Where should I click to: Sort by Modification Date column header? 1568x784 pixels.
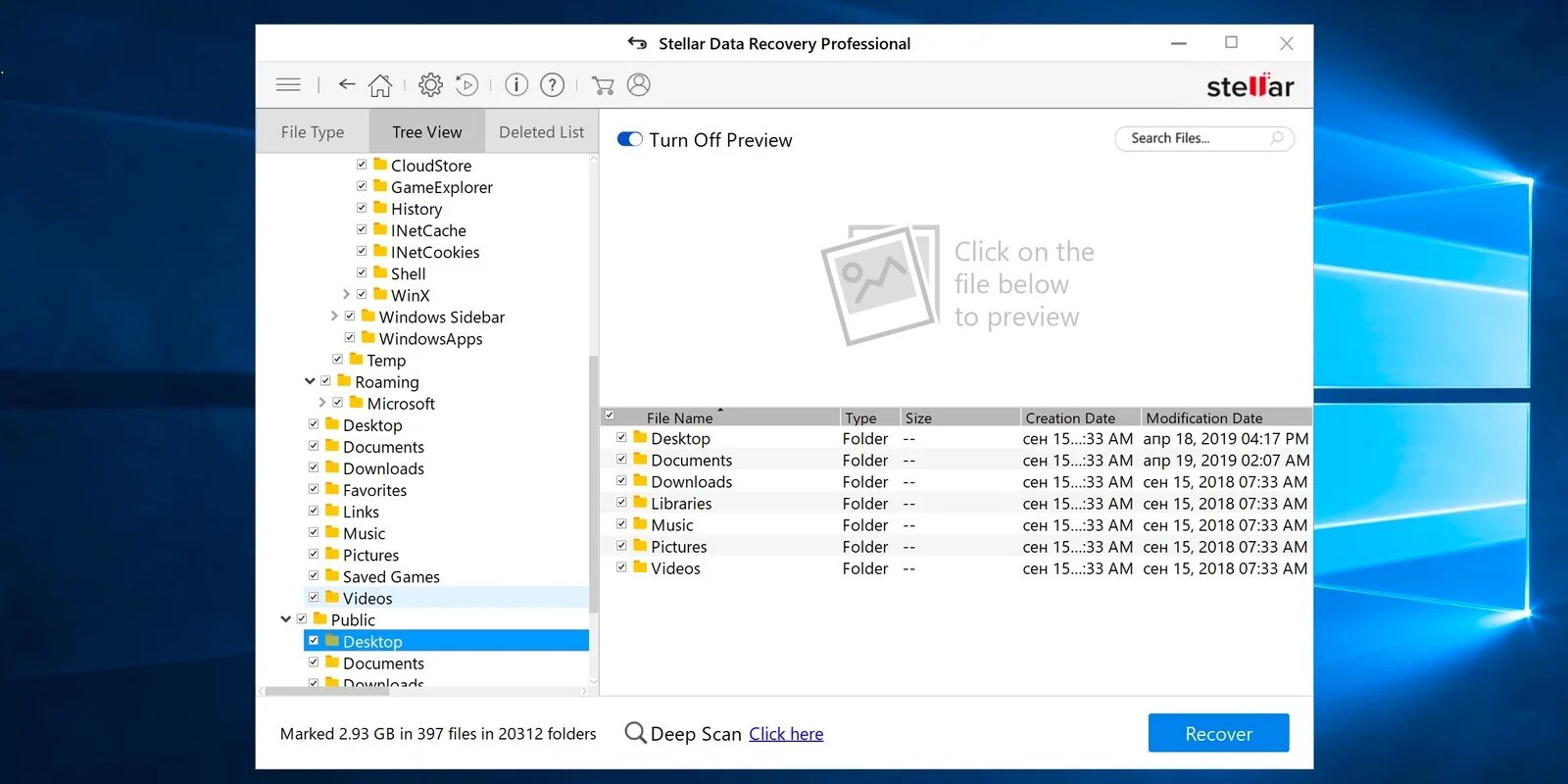tap(1226, 417)
